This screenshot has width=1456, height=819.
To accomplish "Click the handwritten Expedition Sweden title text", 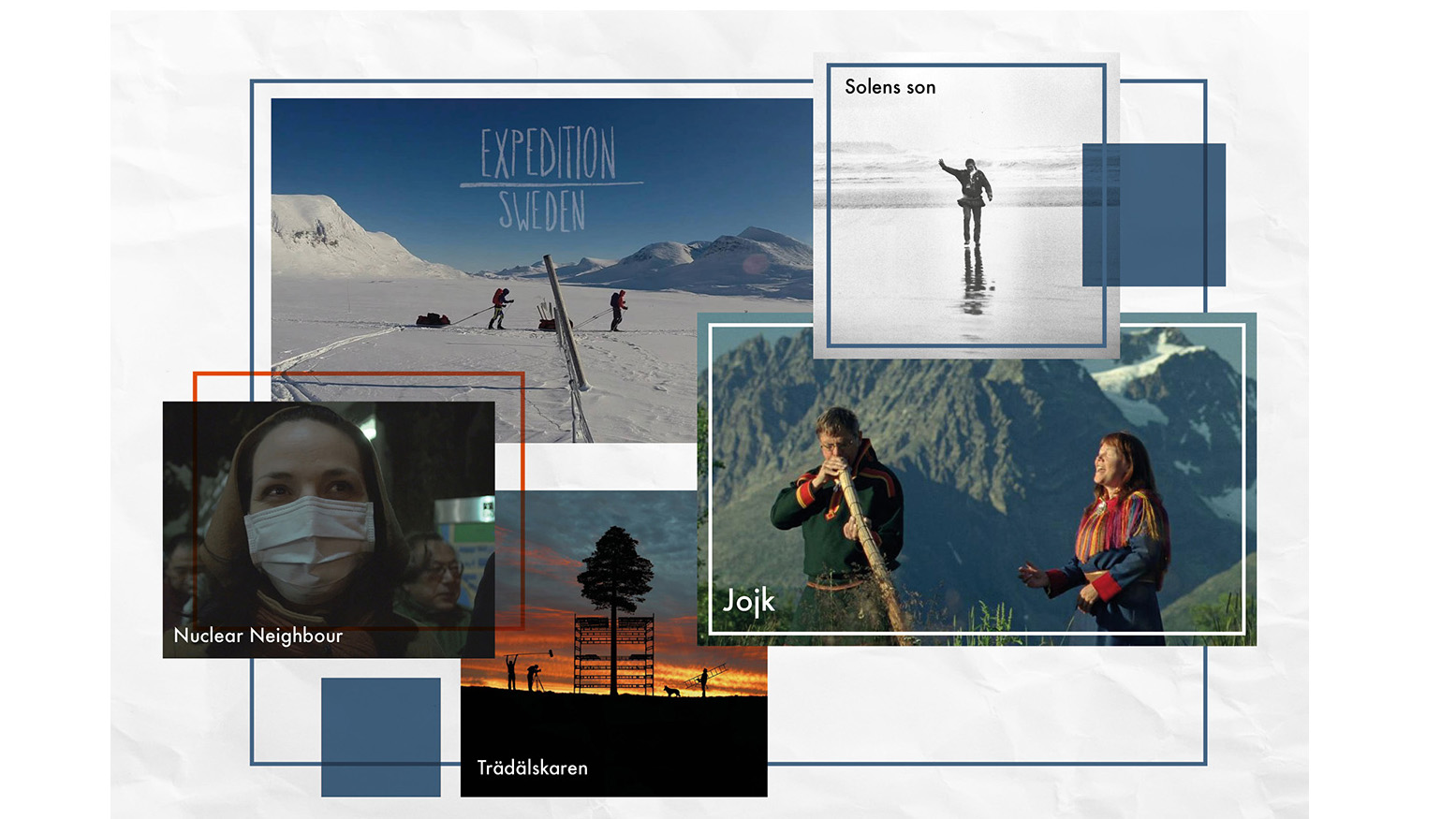I will [548, 178].
